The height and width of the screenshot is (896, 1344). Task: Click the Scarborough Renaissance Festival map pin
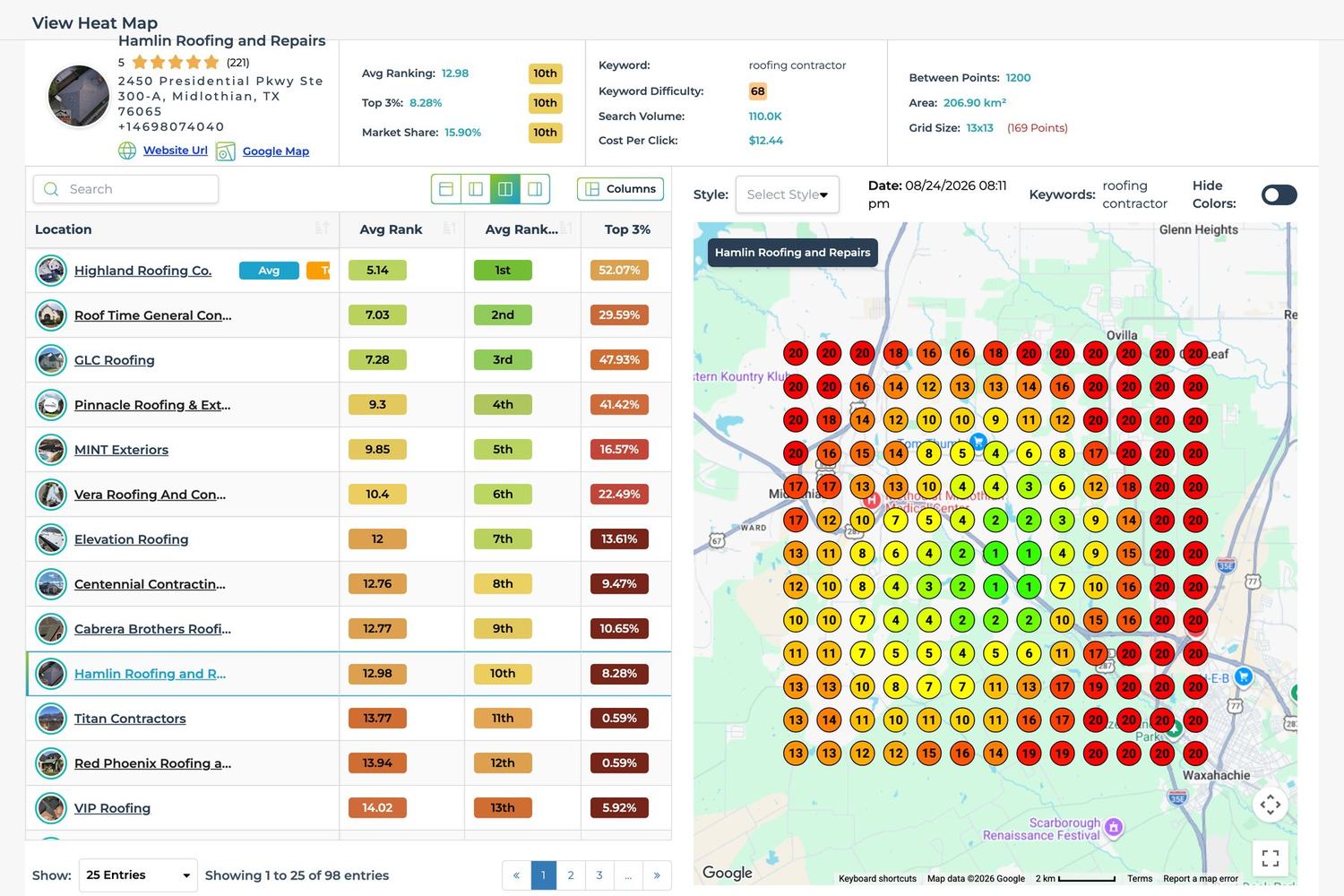coord(1114,827)
